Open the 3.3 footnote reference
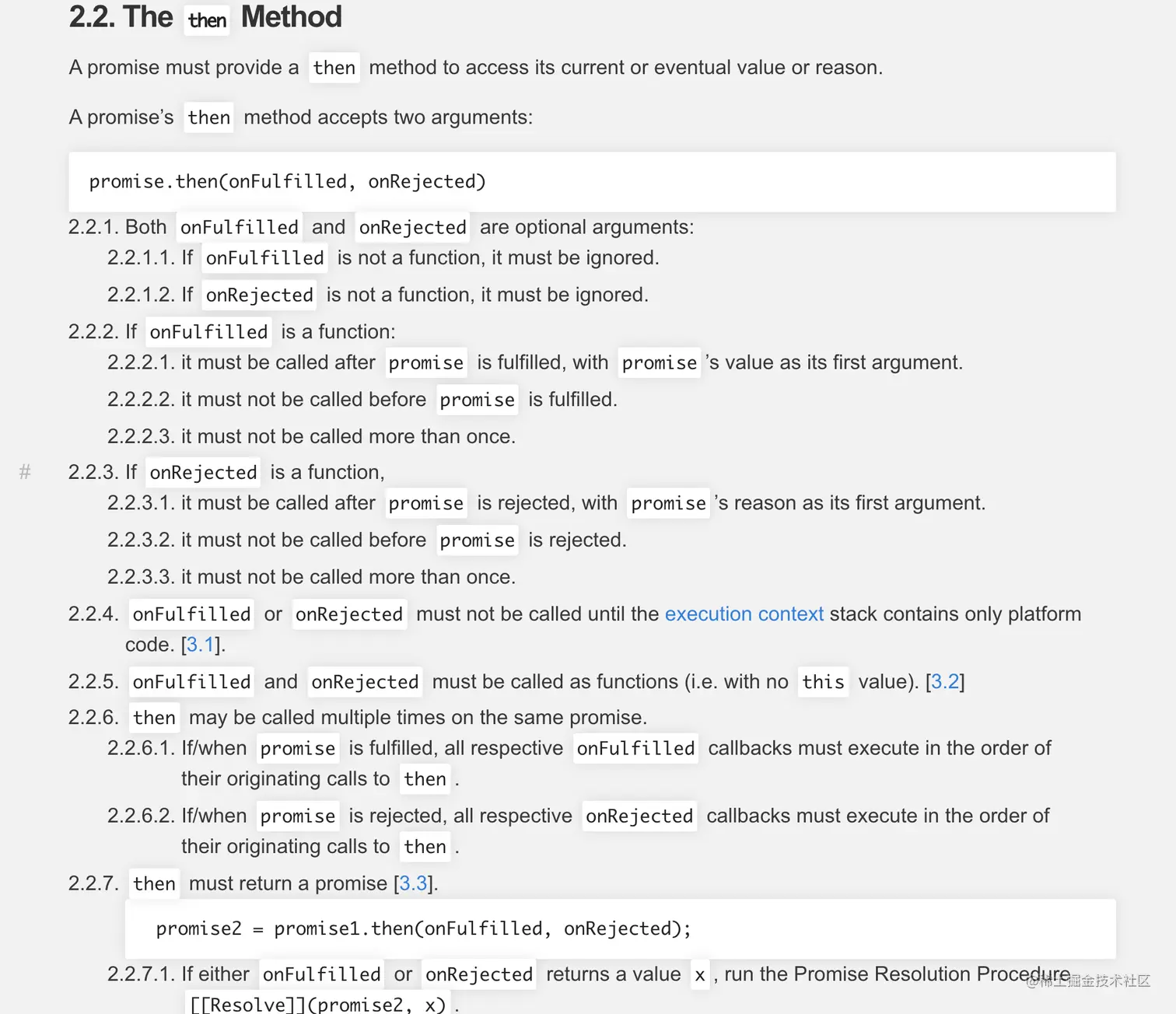The width and height of the screenshot is (1176, 1014). click(x=413, y=883)
